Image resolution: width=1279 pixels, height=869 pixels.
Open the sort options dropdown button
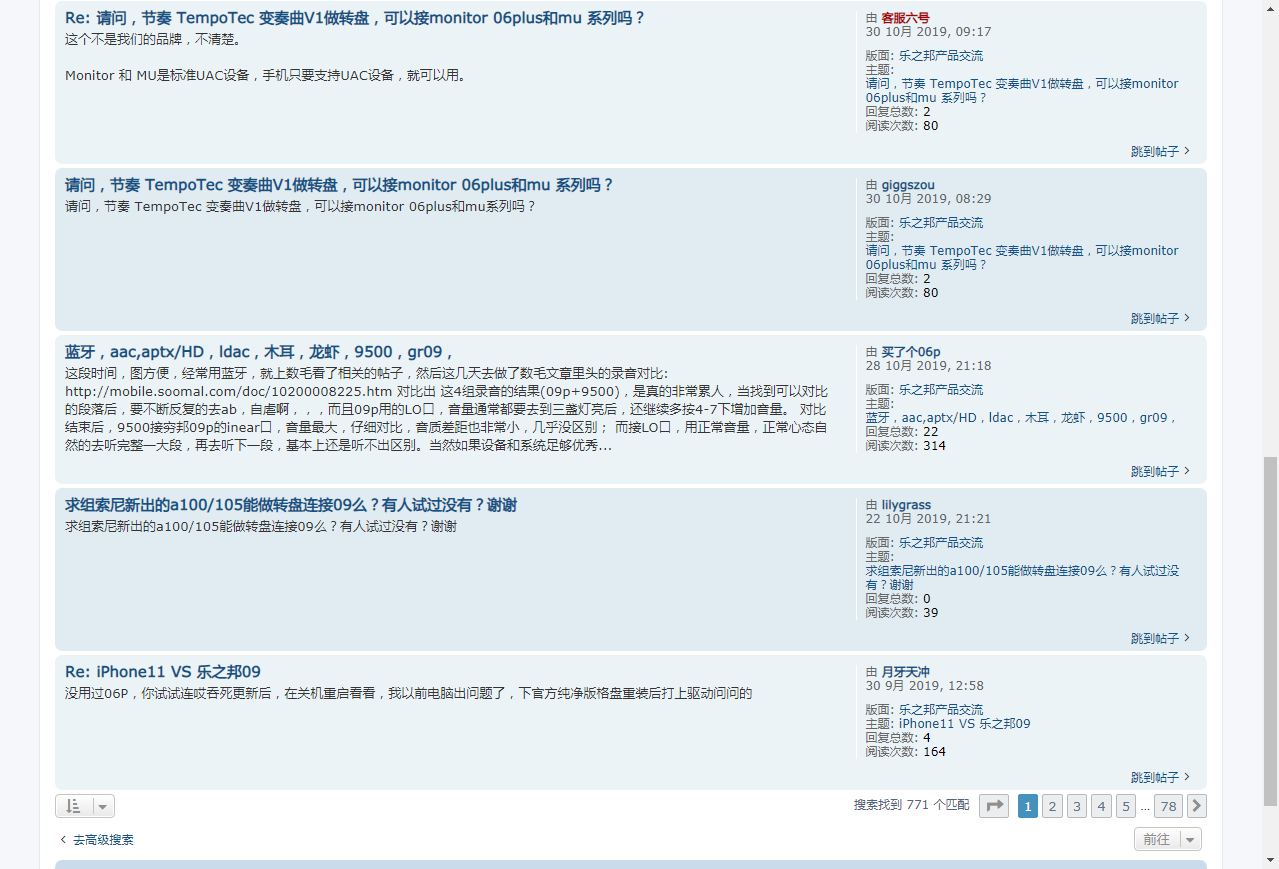coord(85,806)
